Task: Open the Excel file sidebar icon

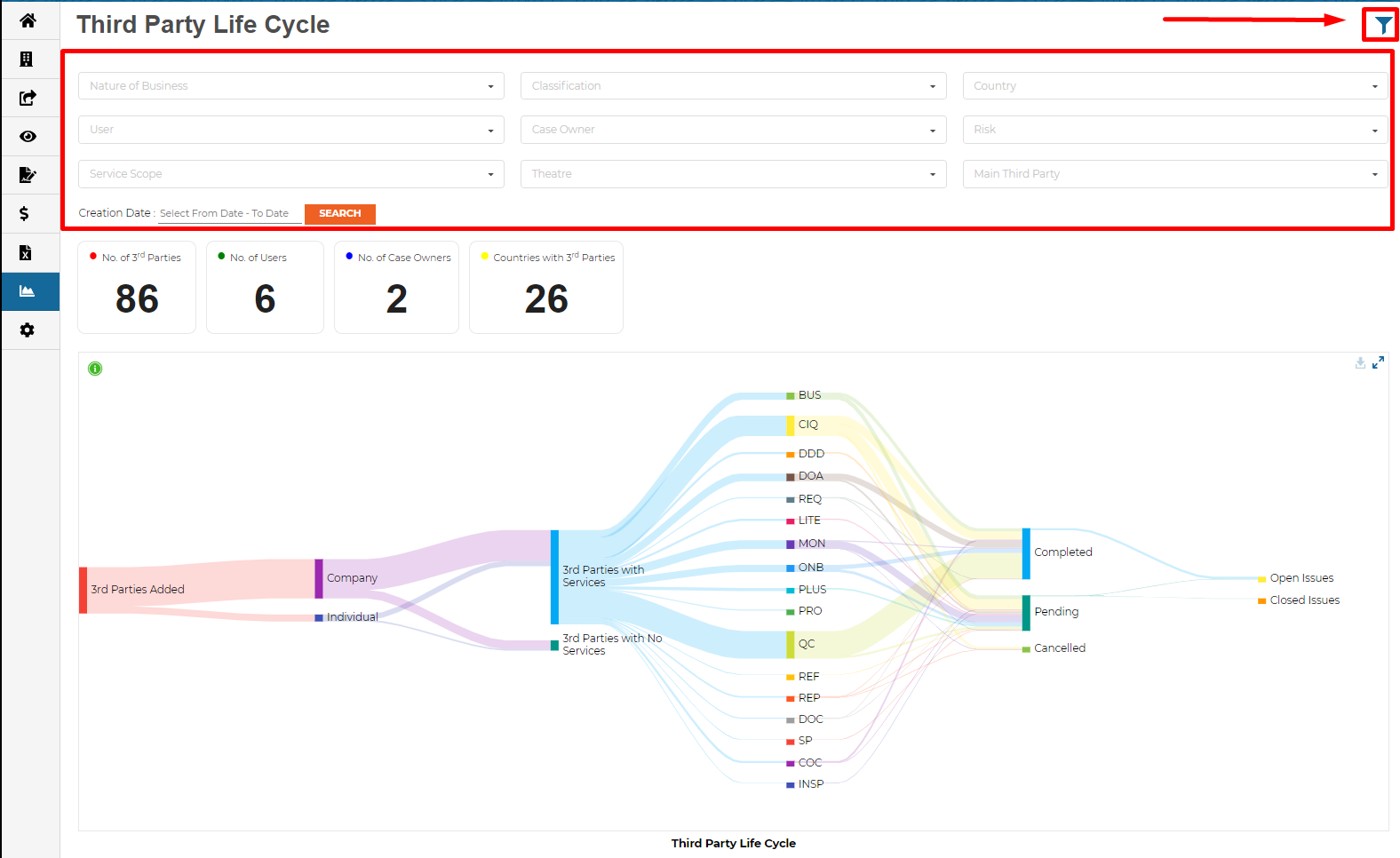Action: (26, 253)
